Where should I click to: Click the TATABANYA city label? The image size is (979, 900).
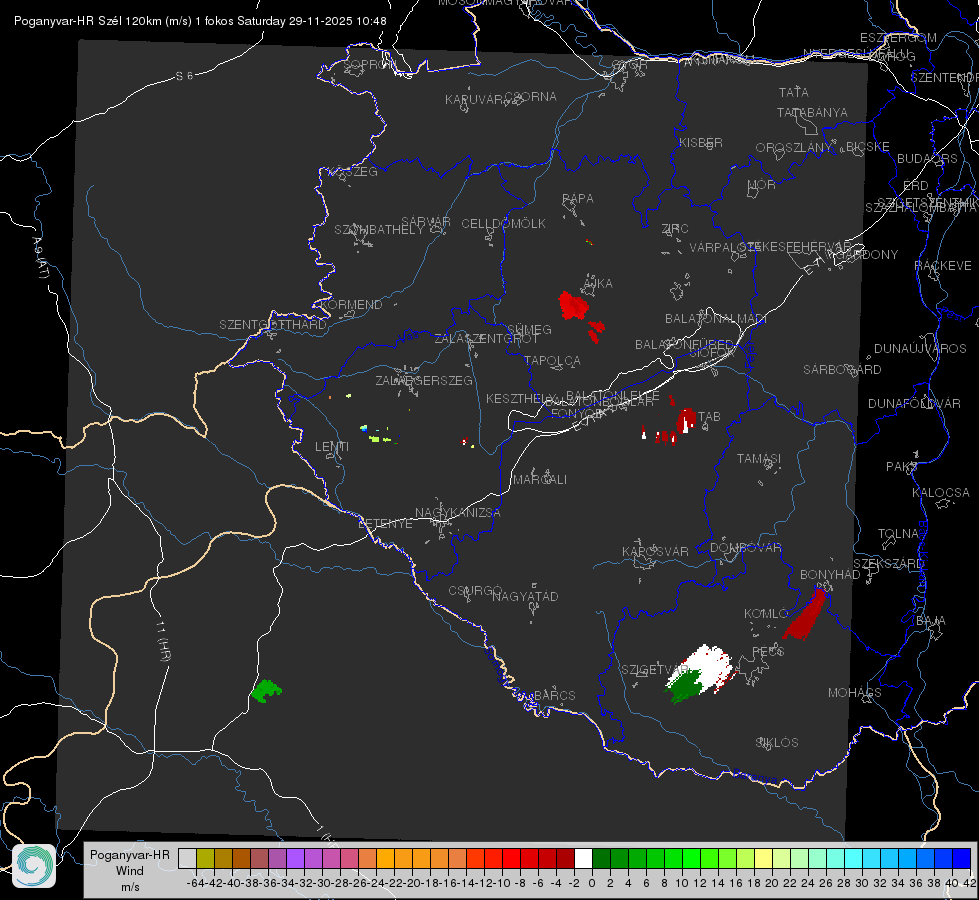pos(812,112)
